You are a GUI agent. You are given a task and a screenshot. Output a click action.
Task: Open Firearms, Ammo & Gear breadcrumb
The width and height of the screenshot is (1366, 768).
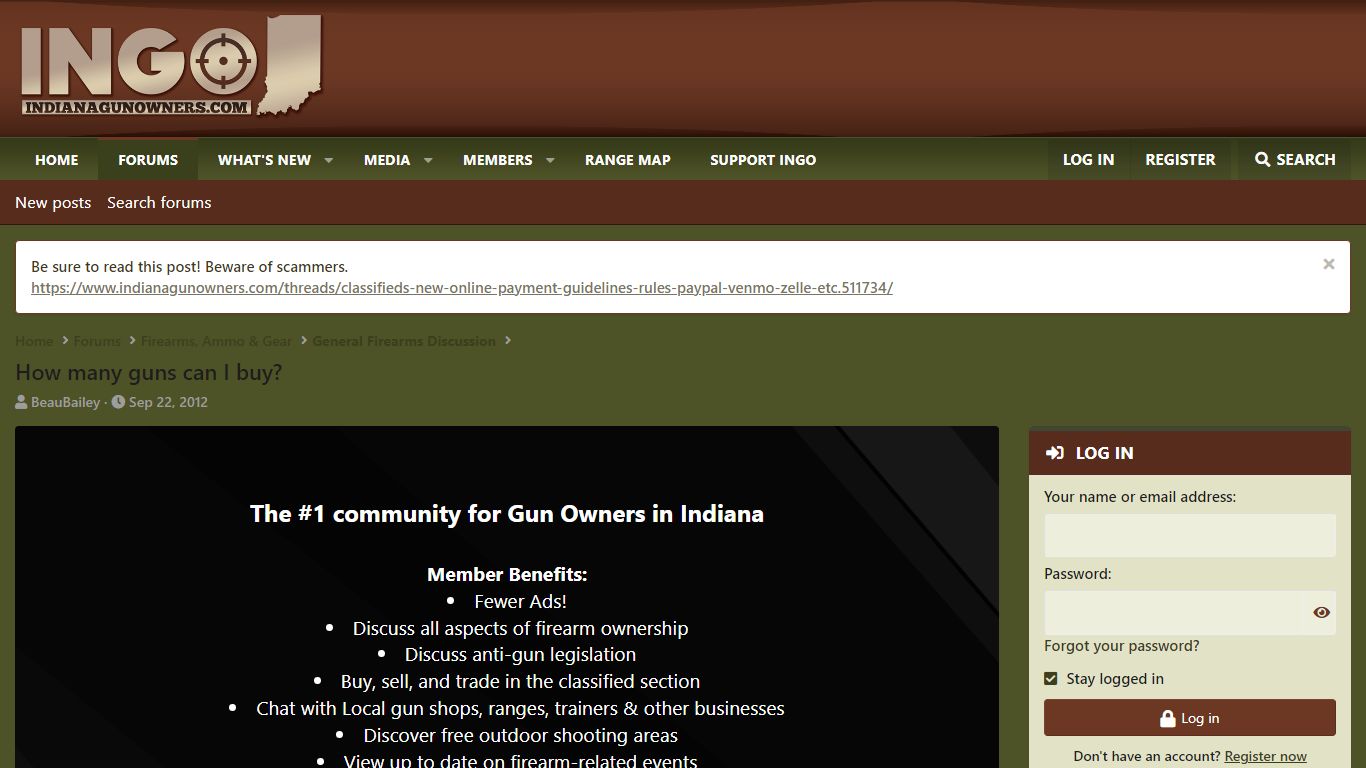pyautogui.click(x=216, y=341)
